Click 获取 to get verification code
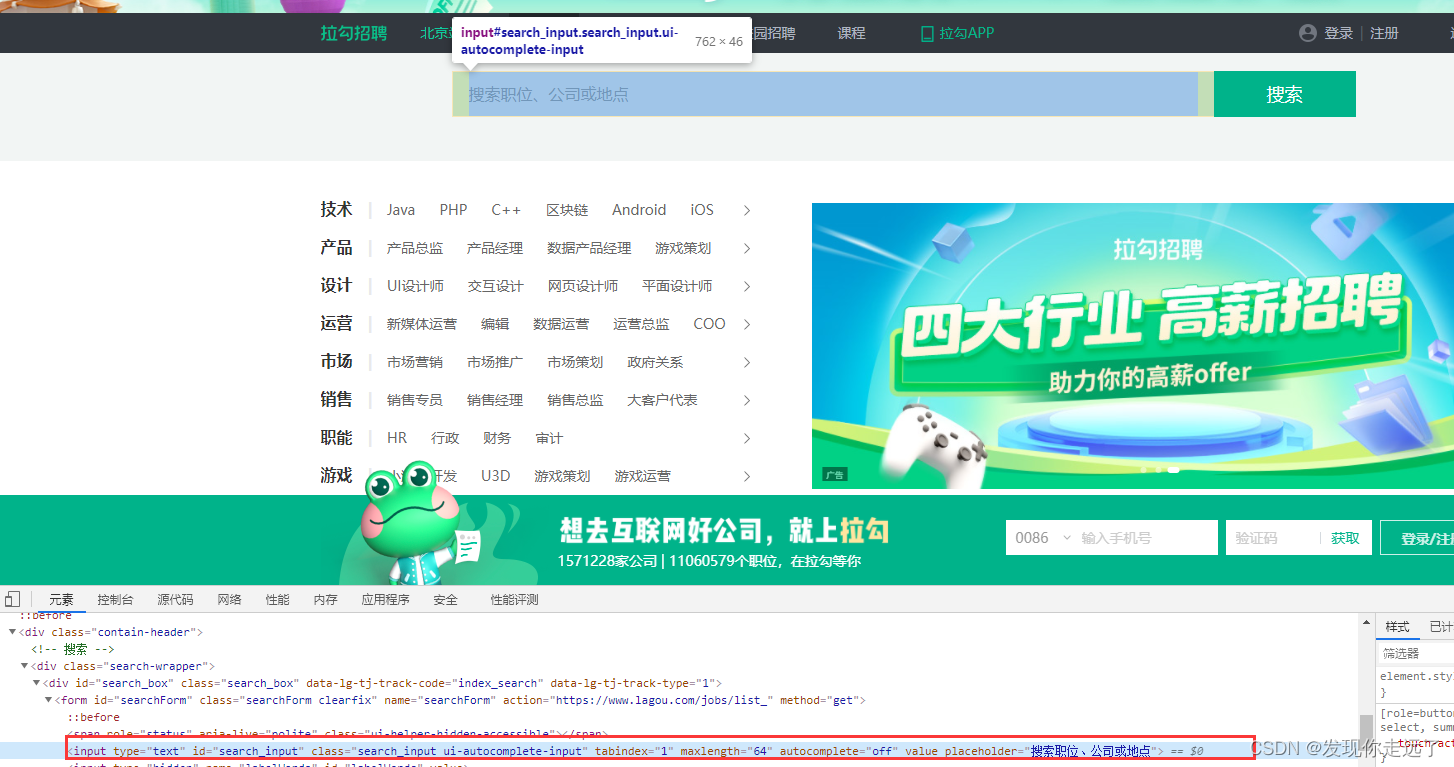Viewport: 1454px width, 767px height. (x=1345, y=537)
